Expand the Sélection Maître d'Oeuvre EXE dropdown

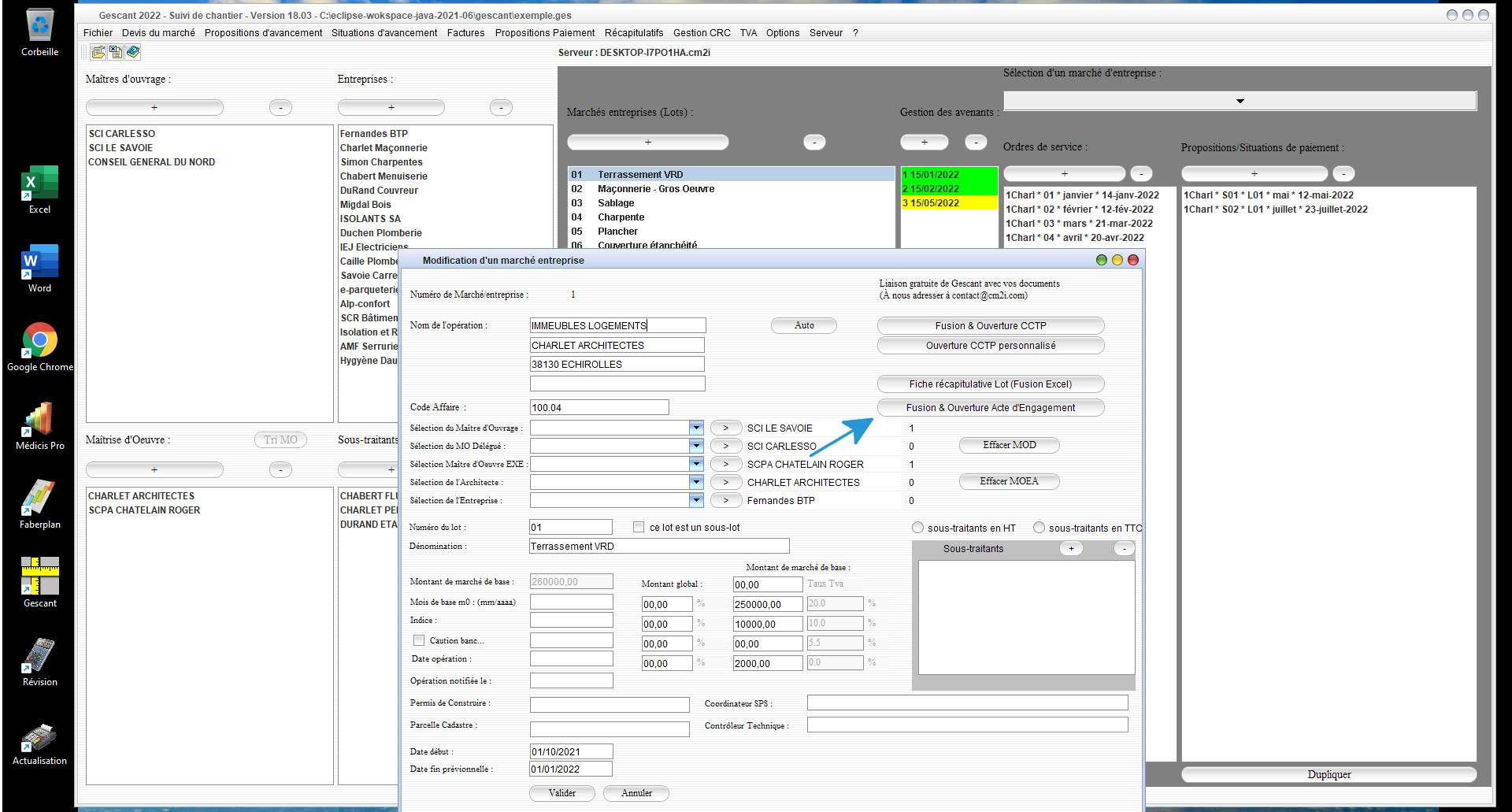click(696, 464)
